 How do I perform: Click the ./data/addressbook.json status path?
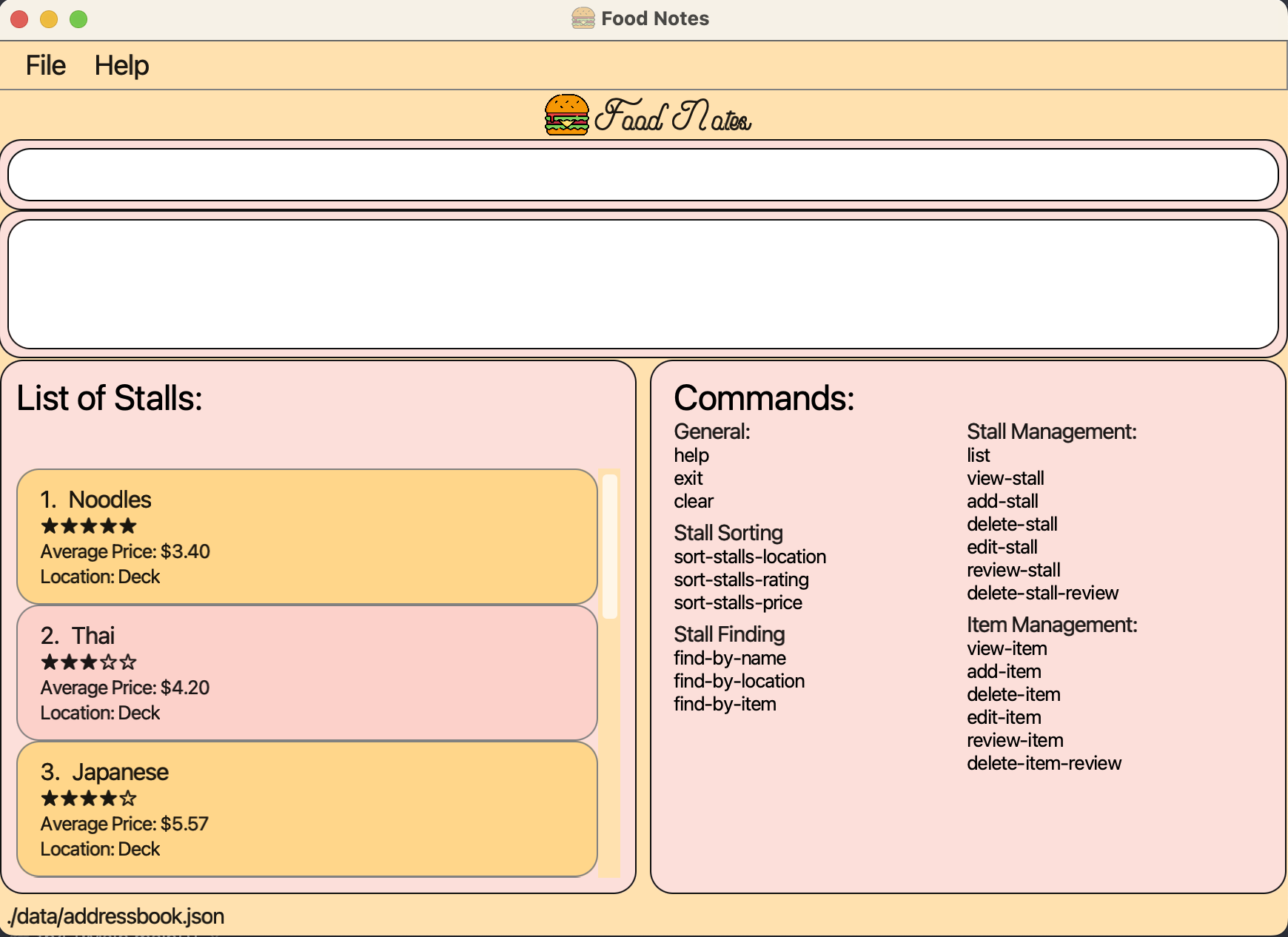coord(115,916)
